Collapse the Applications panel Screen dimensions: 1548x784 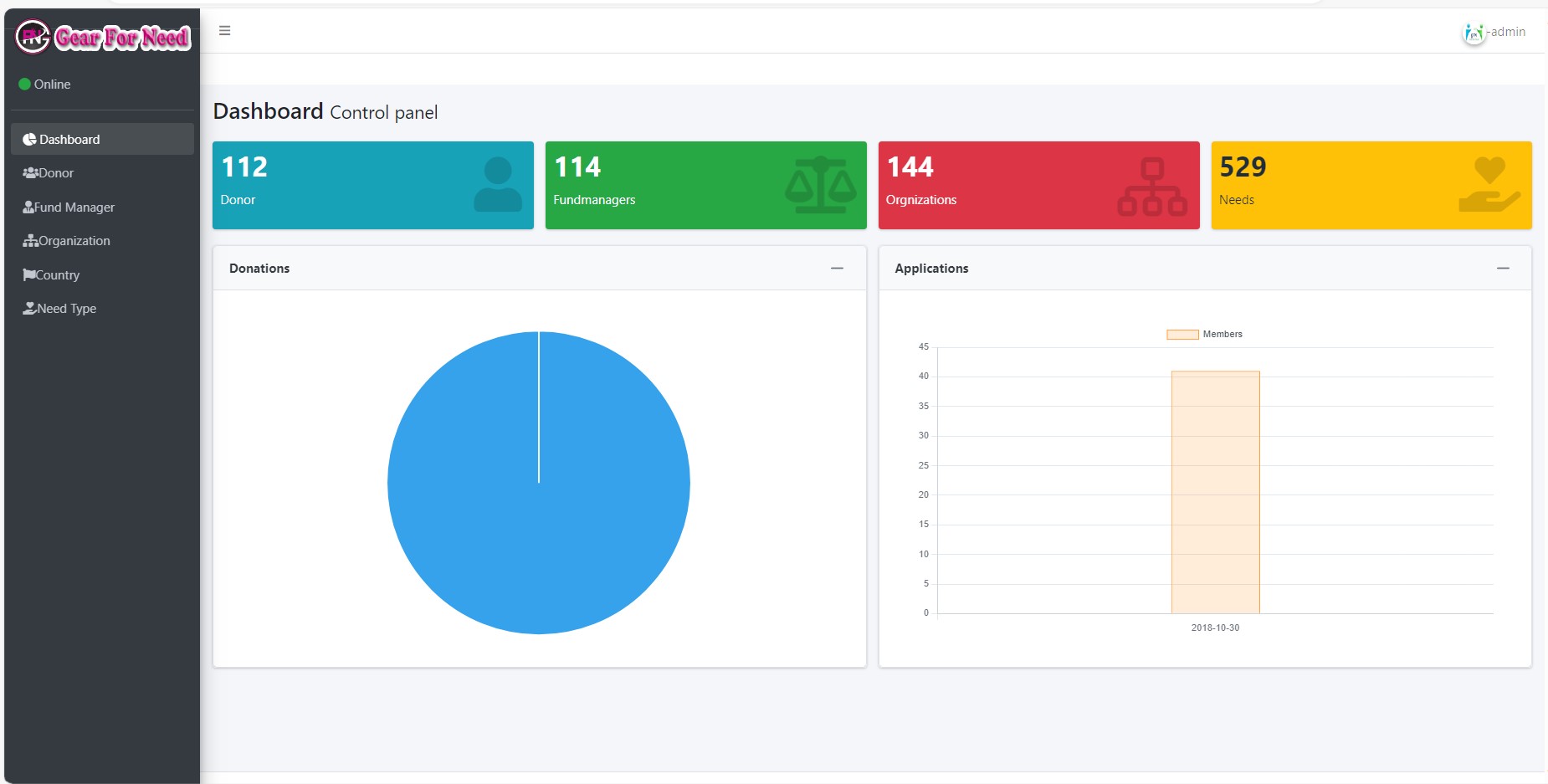(x=1503, y=269)
